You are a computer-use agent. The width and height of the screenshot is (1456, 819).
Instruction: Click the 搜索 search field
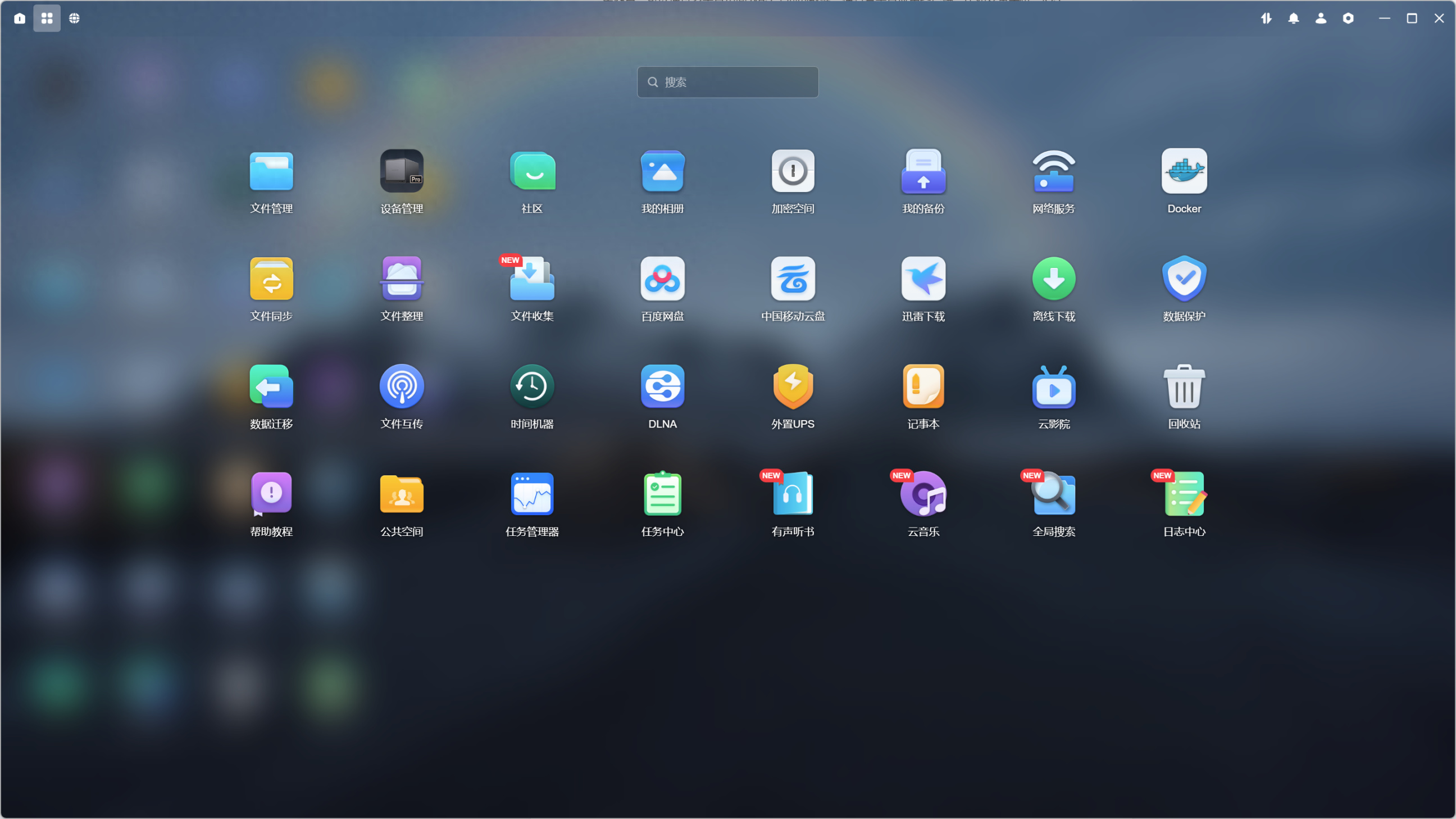point(735,82)
